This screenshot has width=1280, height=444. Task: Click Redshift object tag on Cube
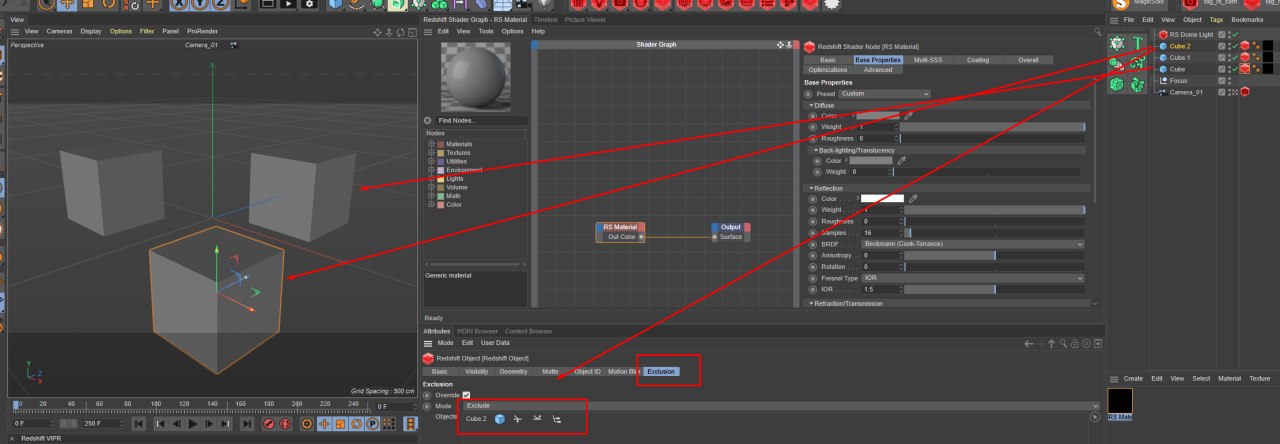tap(1245, 69)
